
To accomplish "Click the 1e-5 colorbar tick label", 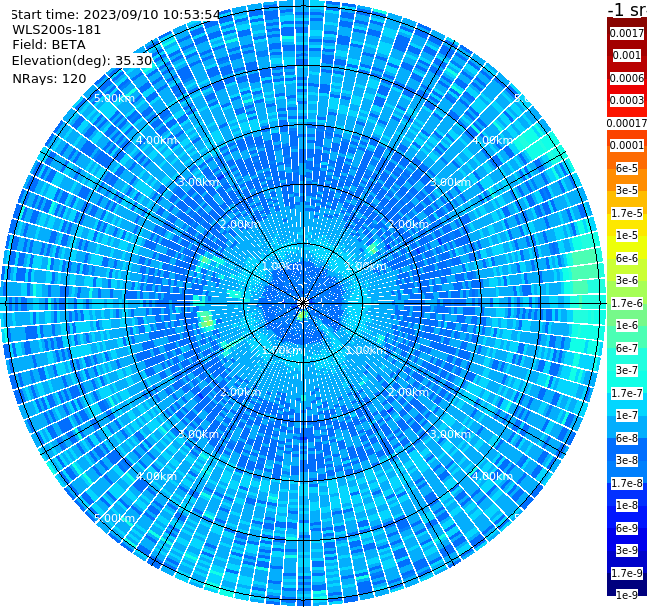I will (x=627, y=235).
